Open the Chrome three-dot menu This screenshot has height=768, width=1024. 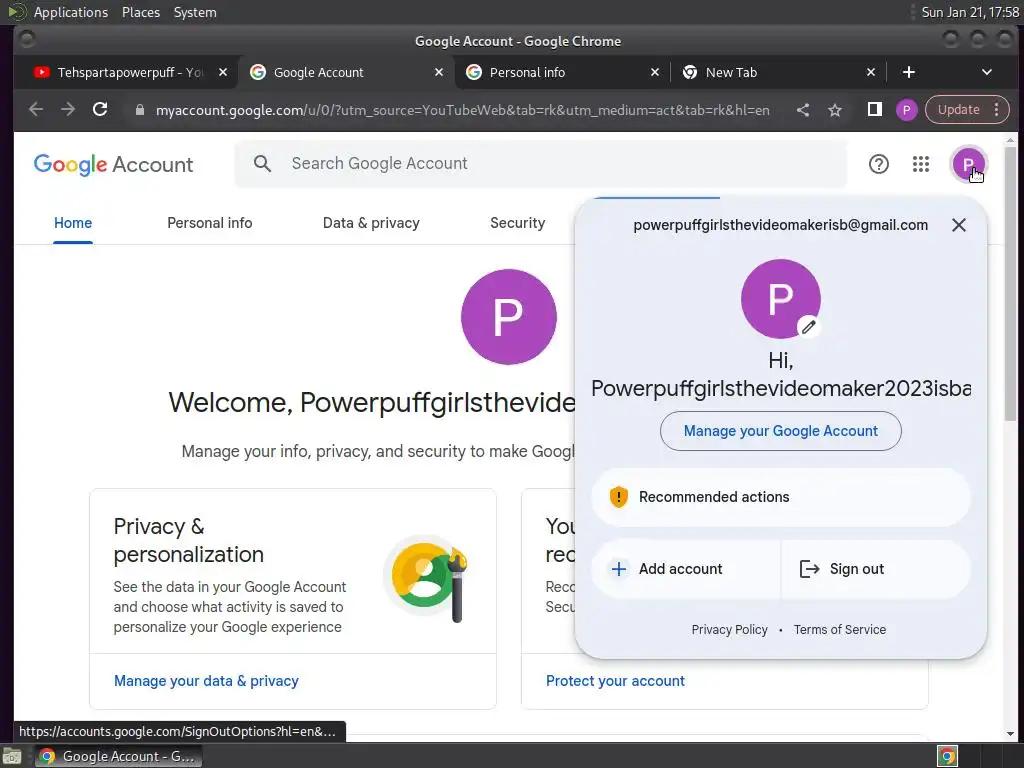(997, 110)
